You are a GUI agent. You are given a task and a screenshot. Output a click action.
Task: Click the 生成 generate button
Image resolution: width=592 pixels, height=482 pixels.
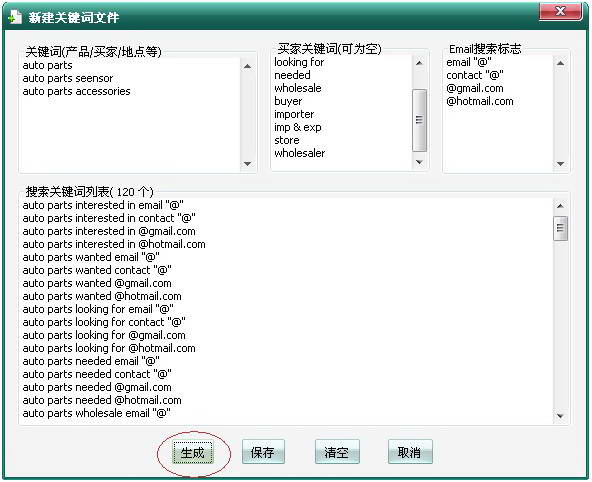click(193, 452)
